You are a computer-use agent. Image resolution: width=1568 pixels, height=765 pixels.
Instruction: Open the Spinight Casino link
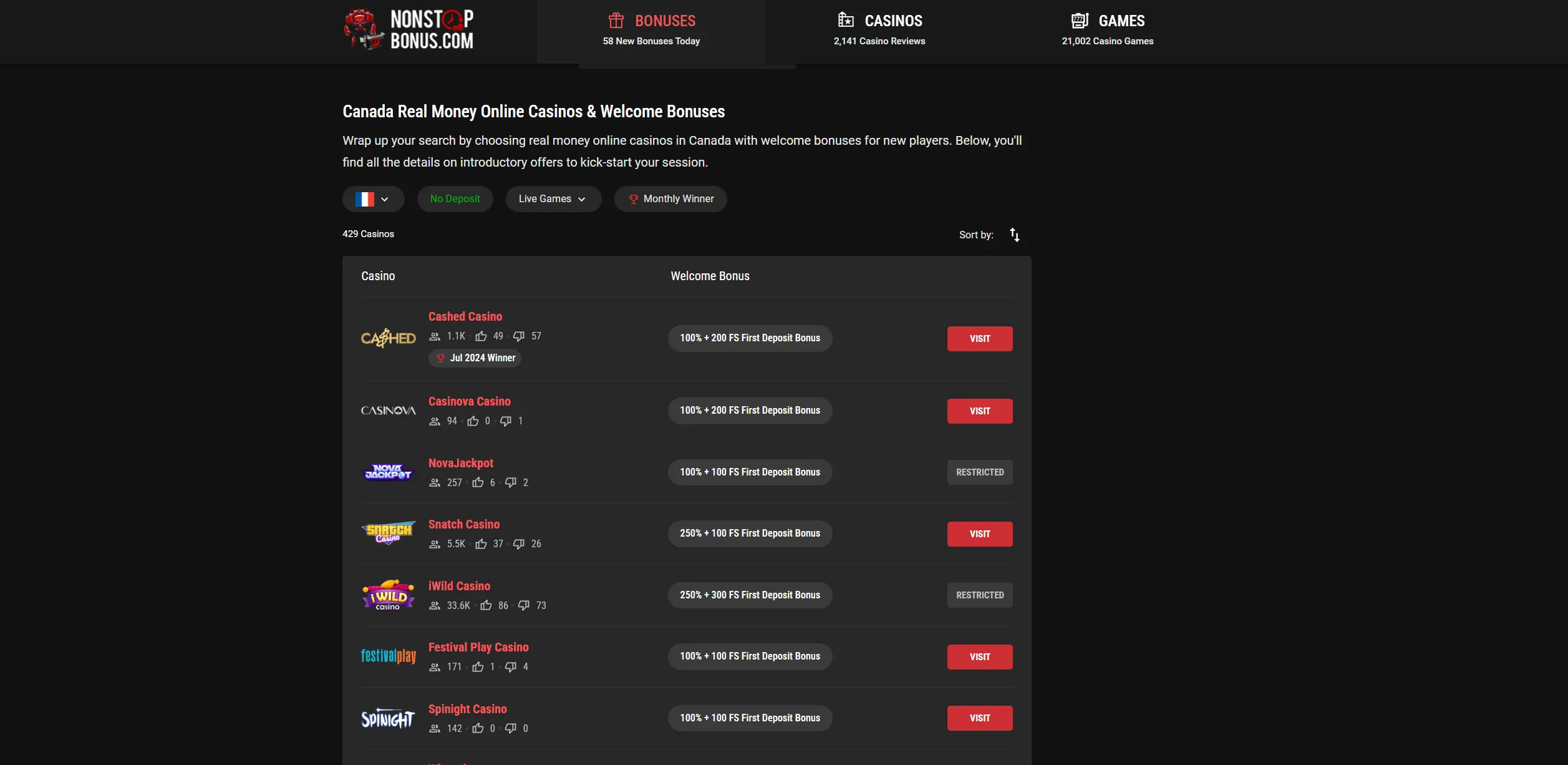click(x=467, y=709)
